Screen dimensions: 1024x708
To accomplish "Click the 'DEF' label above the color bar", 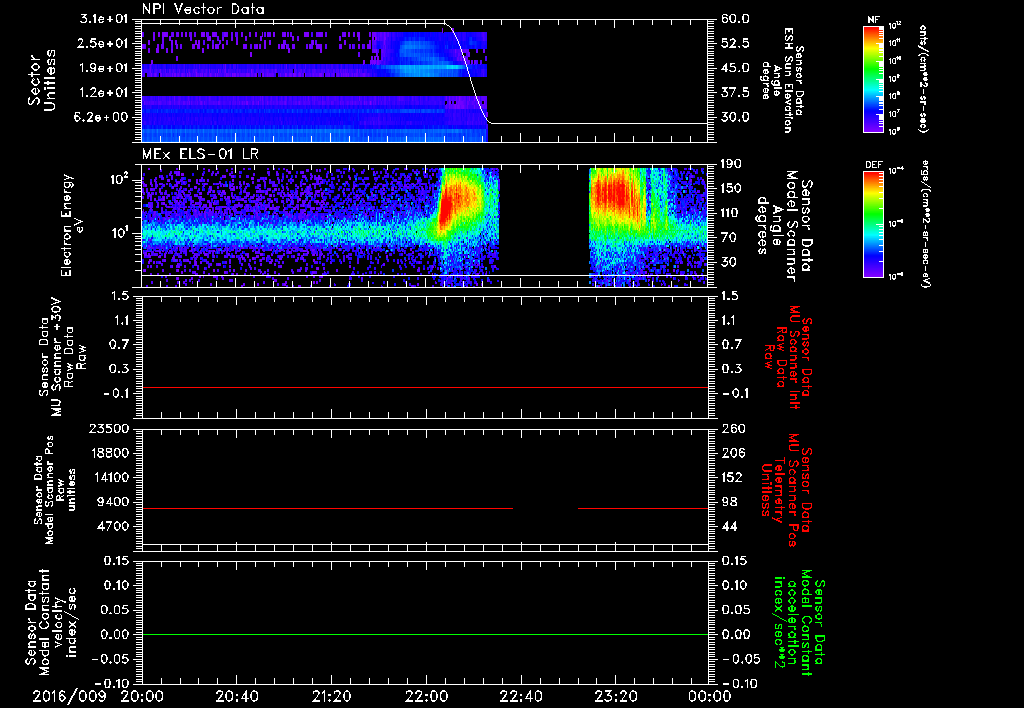I will 873,165.
